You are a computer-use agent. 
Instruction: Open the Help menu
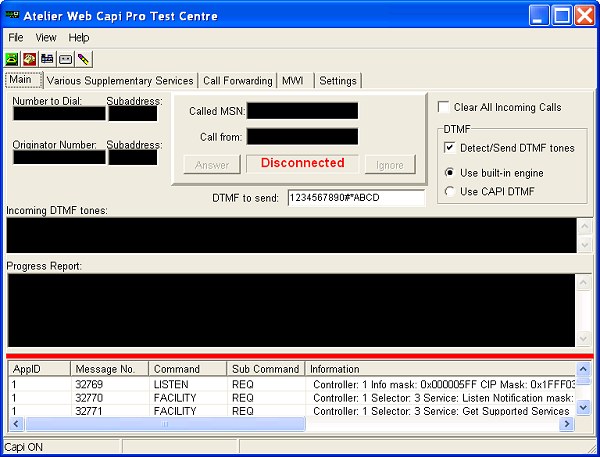[x=79, y=38]
